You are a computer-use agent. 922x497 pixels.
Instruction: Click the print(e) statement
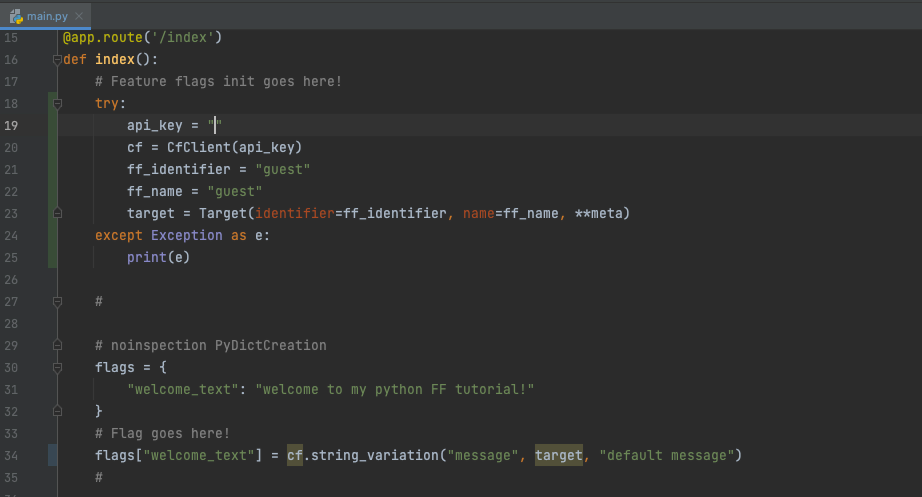point(158,258)
